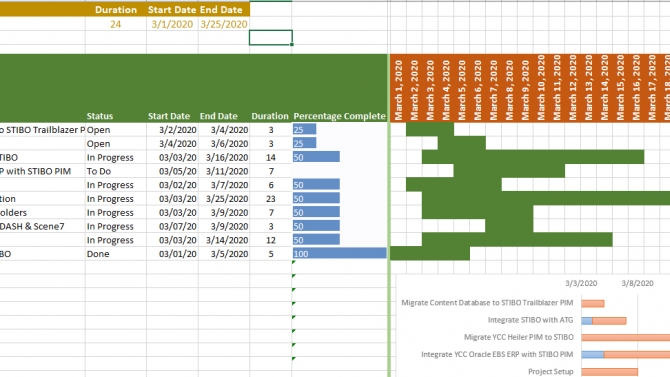
Task: Select the duration value 23
Action: (x=270, y=199)
